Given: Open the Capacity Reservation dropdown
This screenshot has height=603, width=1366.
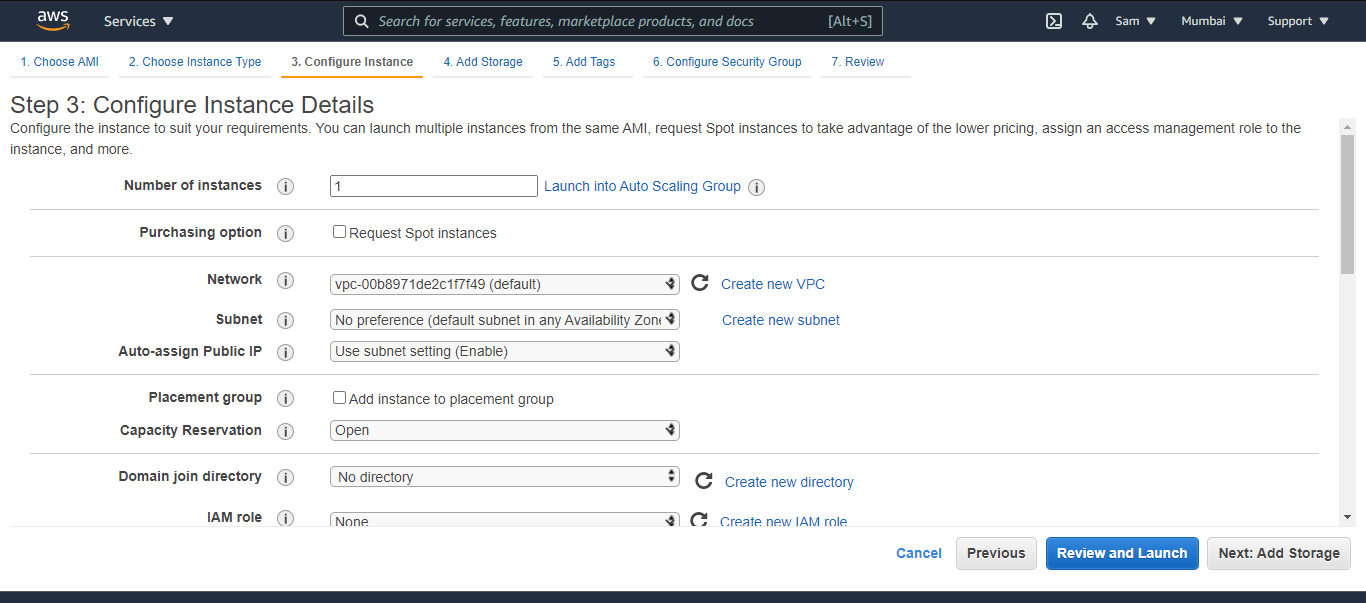Looking at the screenshot, I should pyautogui.click(x=504, y=429).
